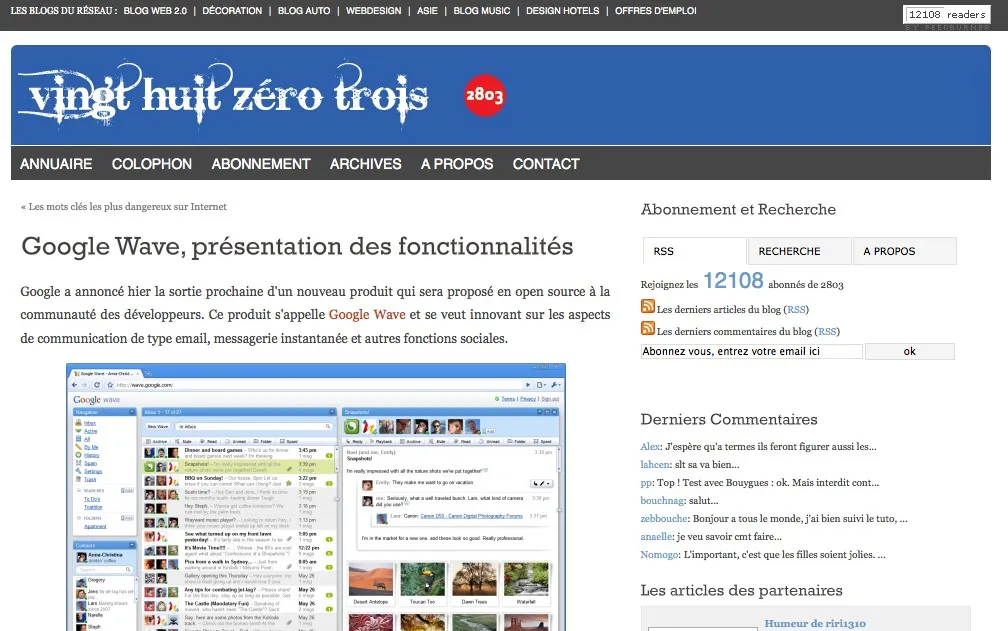Viewport: 1008px width, 631px height.
Task: Open the ARCHIVES menu item
Action: [x=366, y=164]
